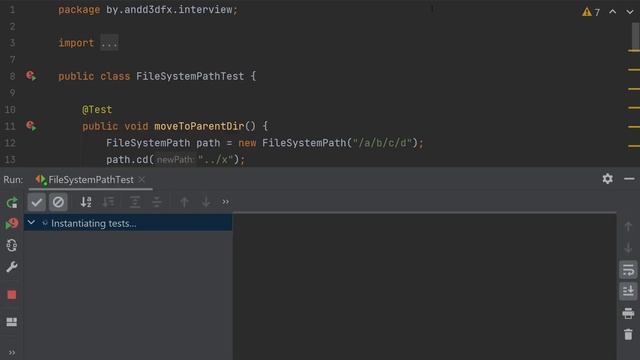Image resolution: width=640 pixels, height=360 pixels.
Task: Open the warnings inspection indicator
Action: point(591,12)
